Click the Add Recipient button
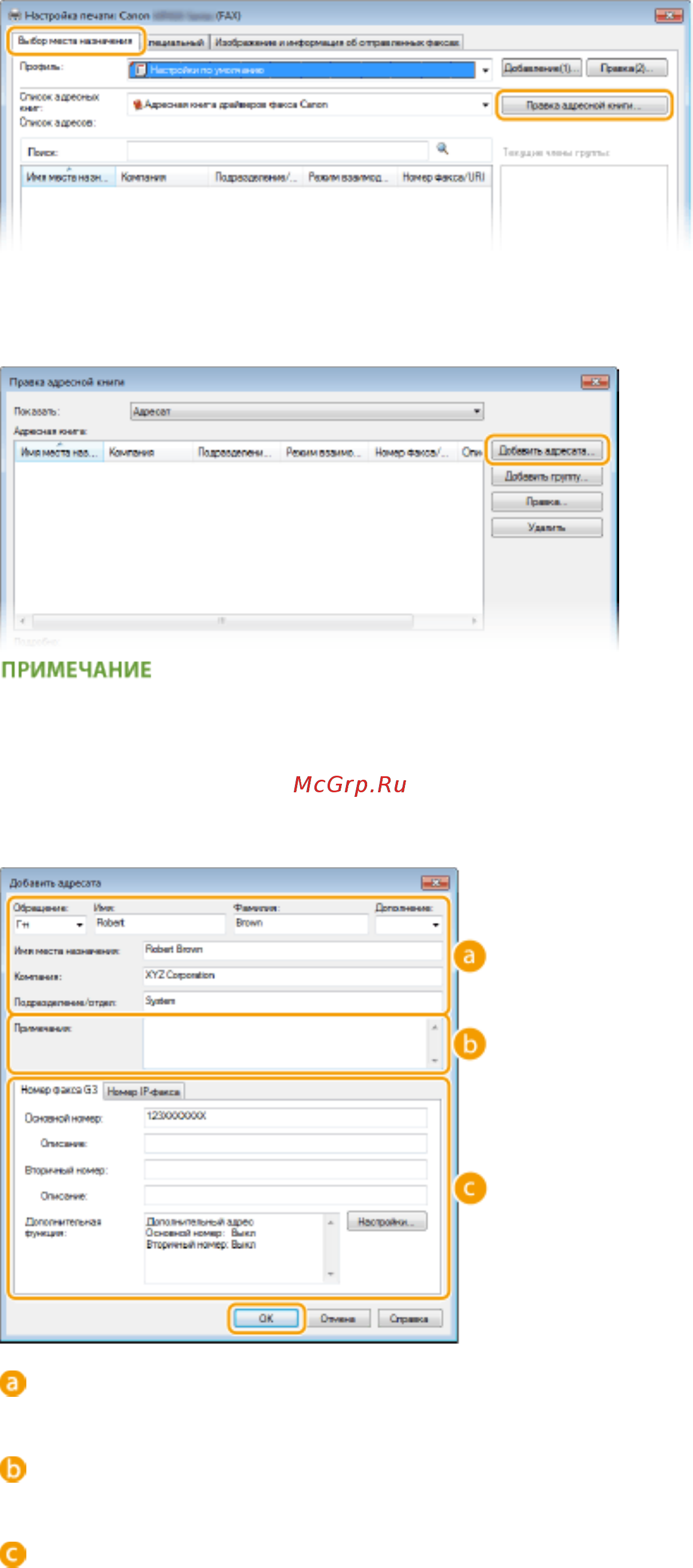 (x=547, y=451)
